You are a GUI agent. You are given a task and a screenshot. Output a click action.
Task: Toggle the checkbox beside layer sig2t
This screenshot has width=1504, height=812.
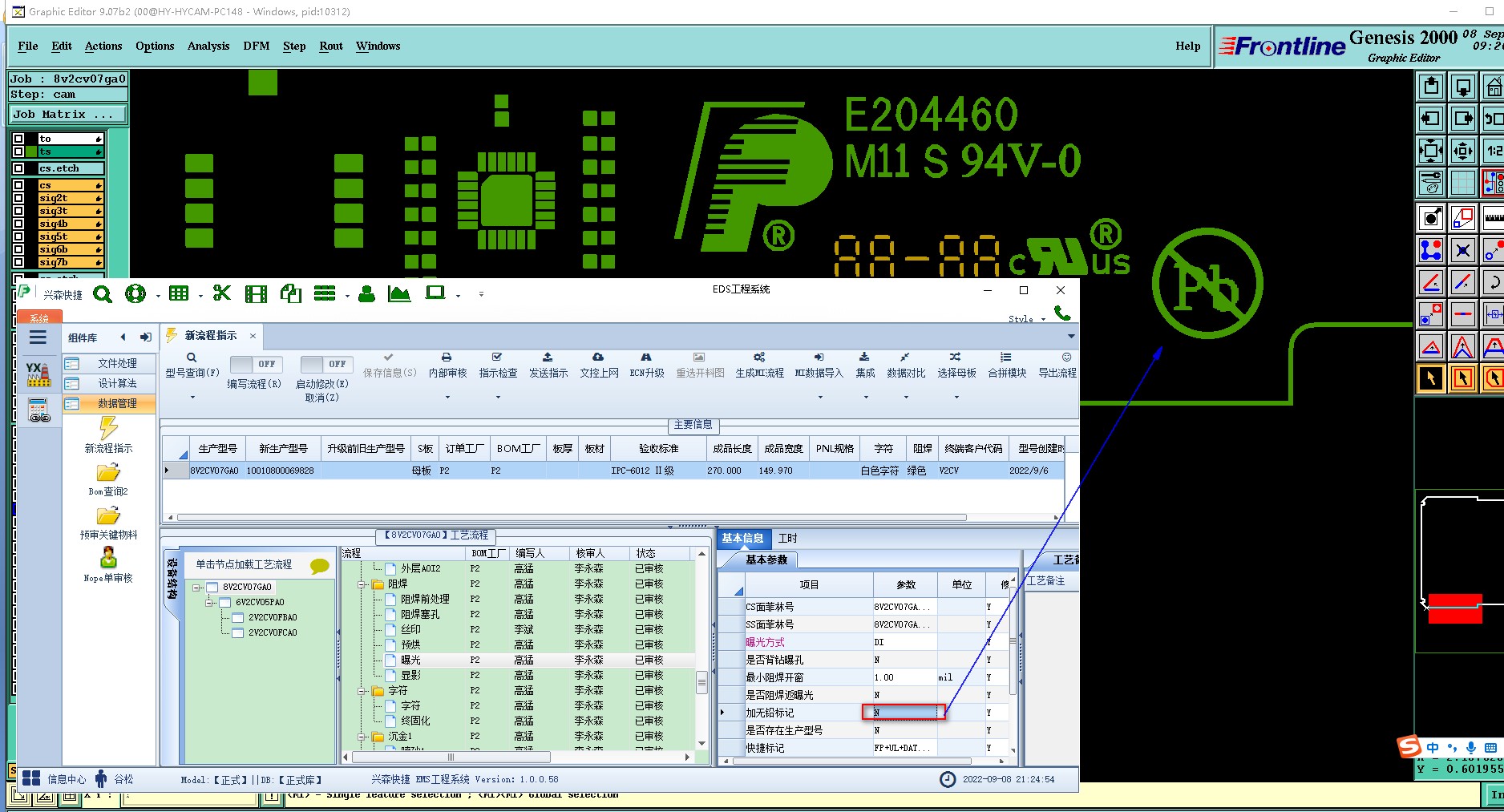[18, 198]
